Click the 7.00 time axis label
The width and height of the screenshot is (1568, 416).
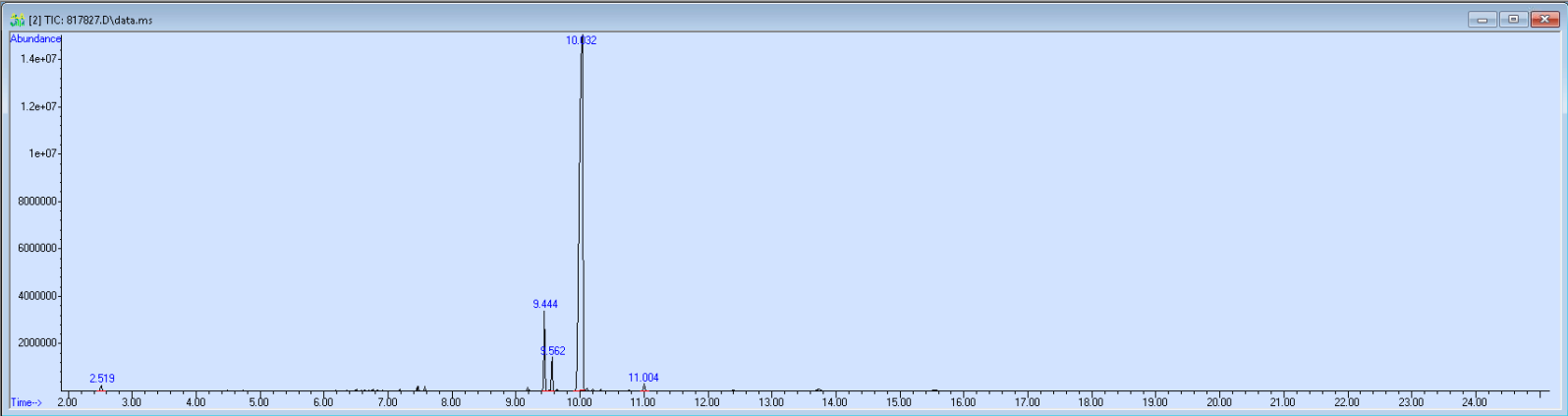coord(387,402)
